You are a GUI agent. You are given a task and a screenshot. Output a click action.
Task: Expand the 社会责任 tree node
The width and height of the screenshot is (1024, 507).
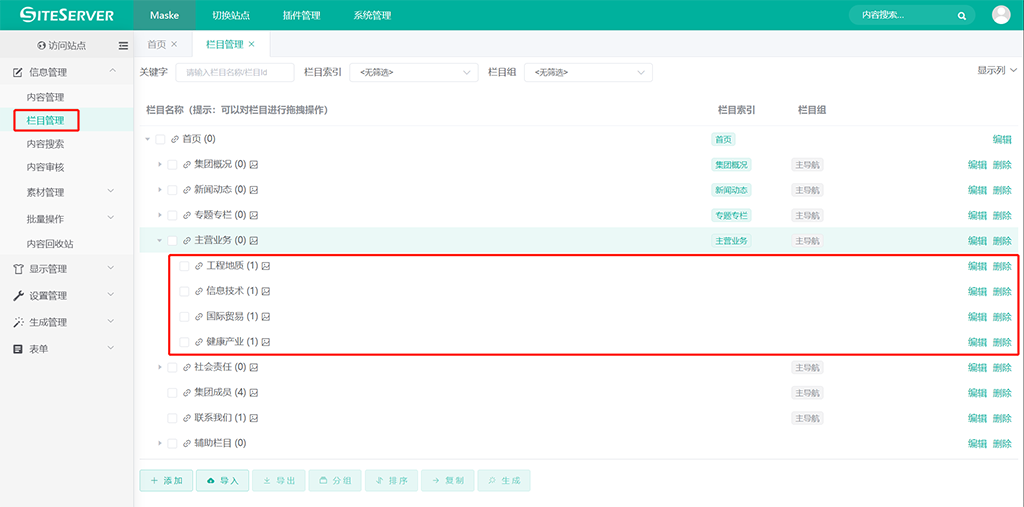point(159,368)
